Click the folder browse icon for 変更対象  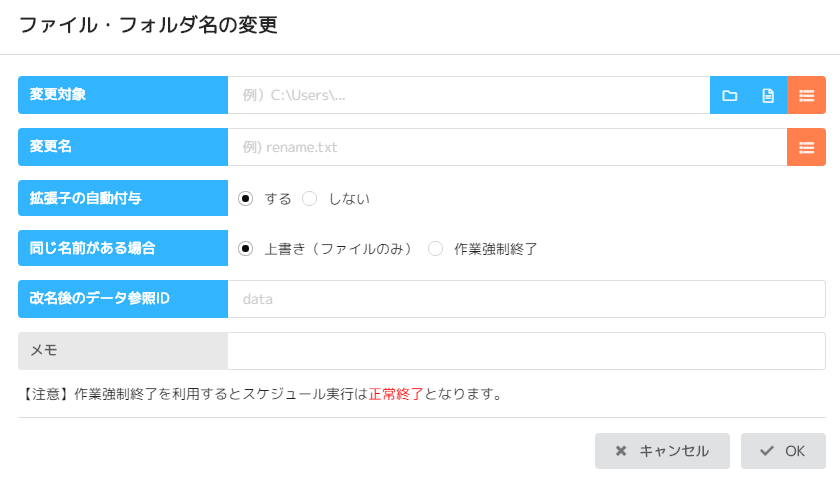(730, 95)
